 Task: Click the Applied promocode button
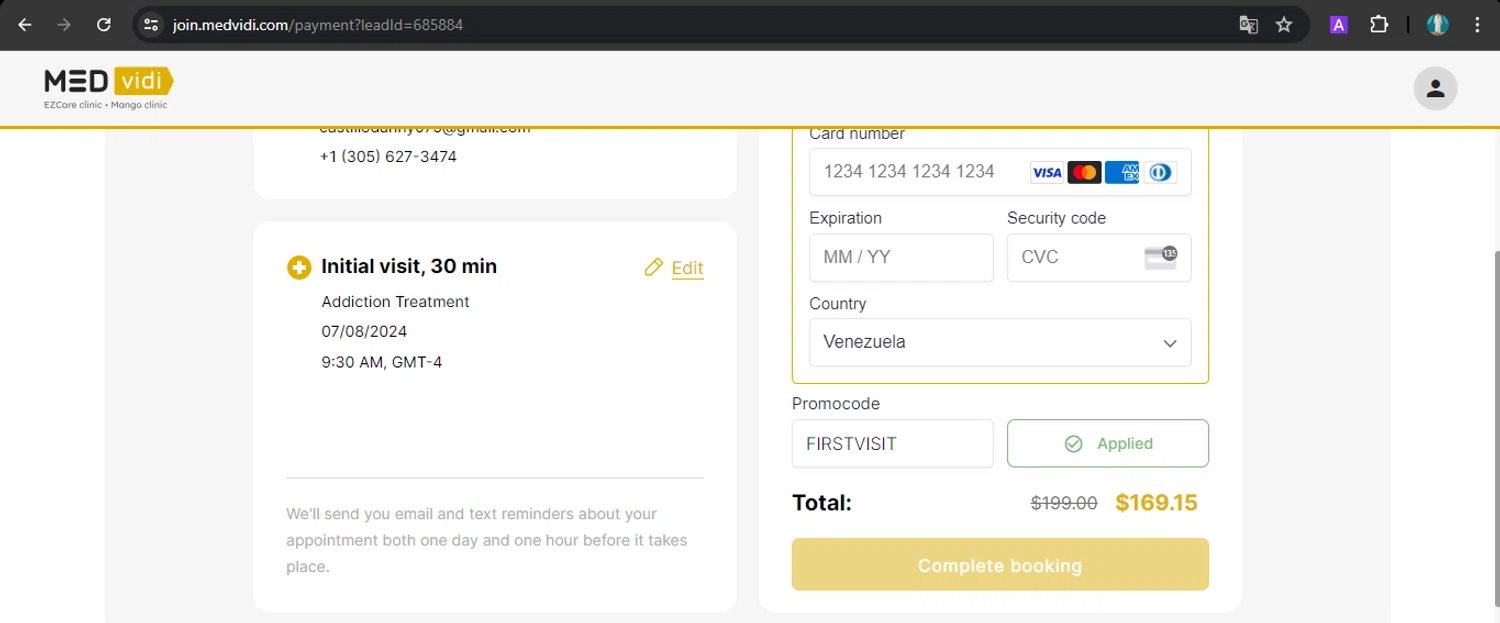(x=1108, y=443)
